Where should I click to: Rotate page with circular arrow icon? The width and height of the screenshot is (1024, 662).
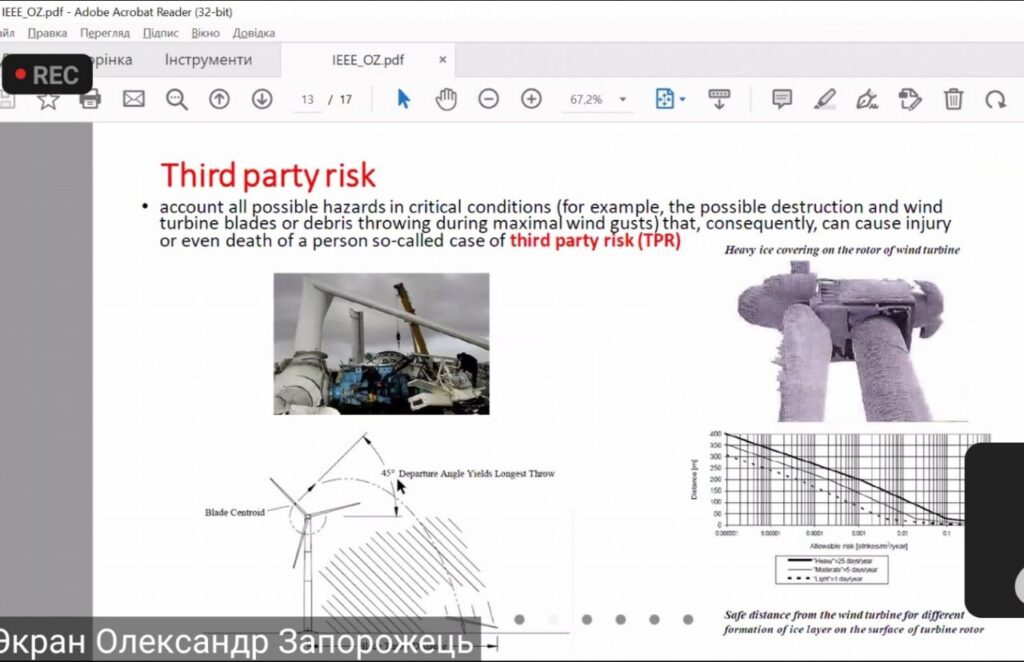995,99
